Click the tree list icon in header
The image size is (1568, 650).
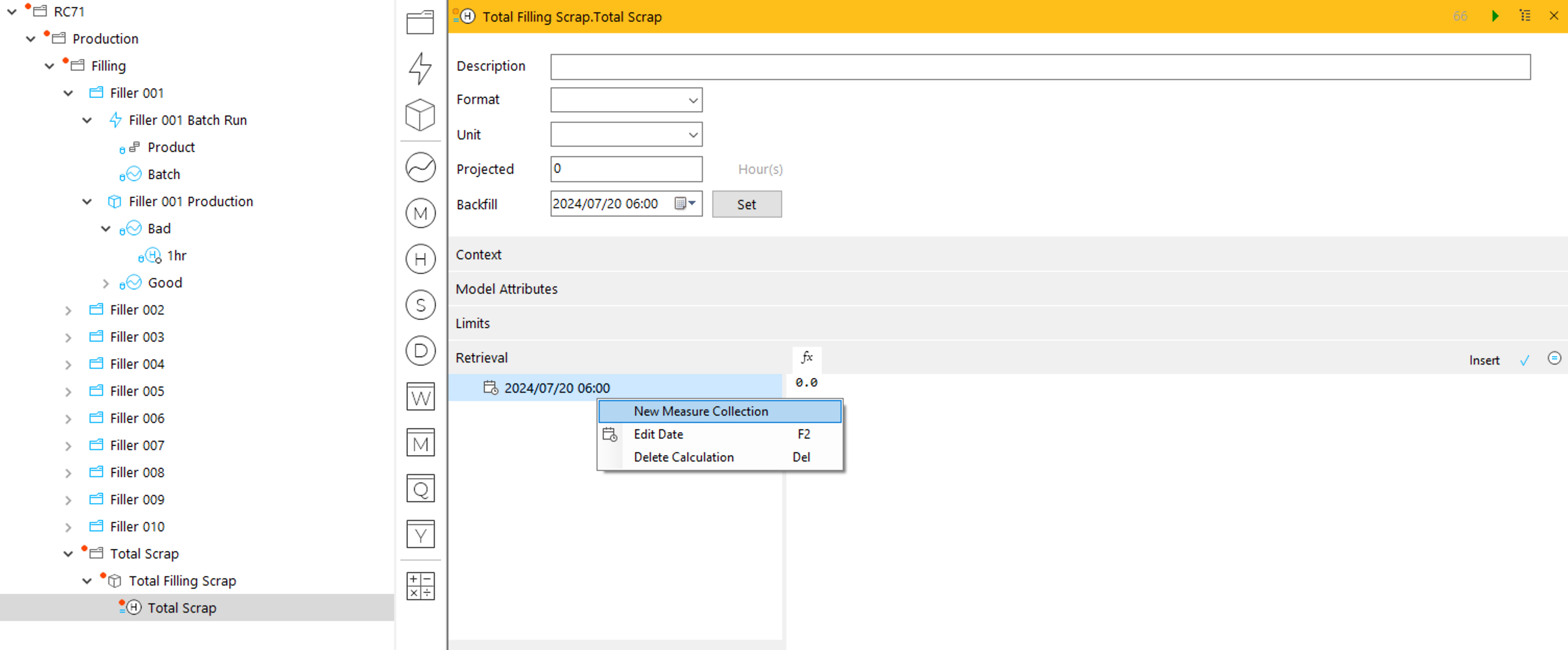[x=1525, y=16]
